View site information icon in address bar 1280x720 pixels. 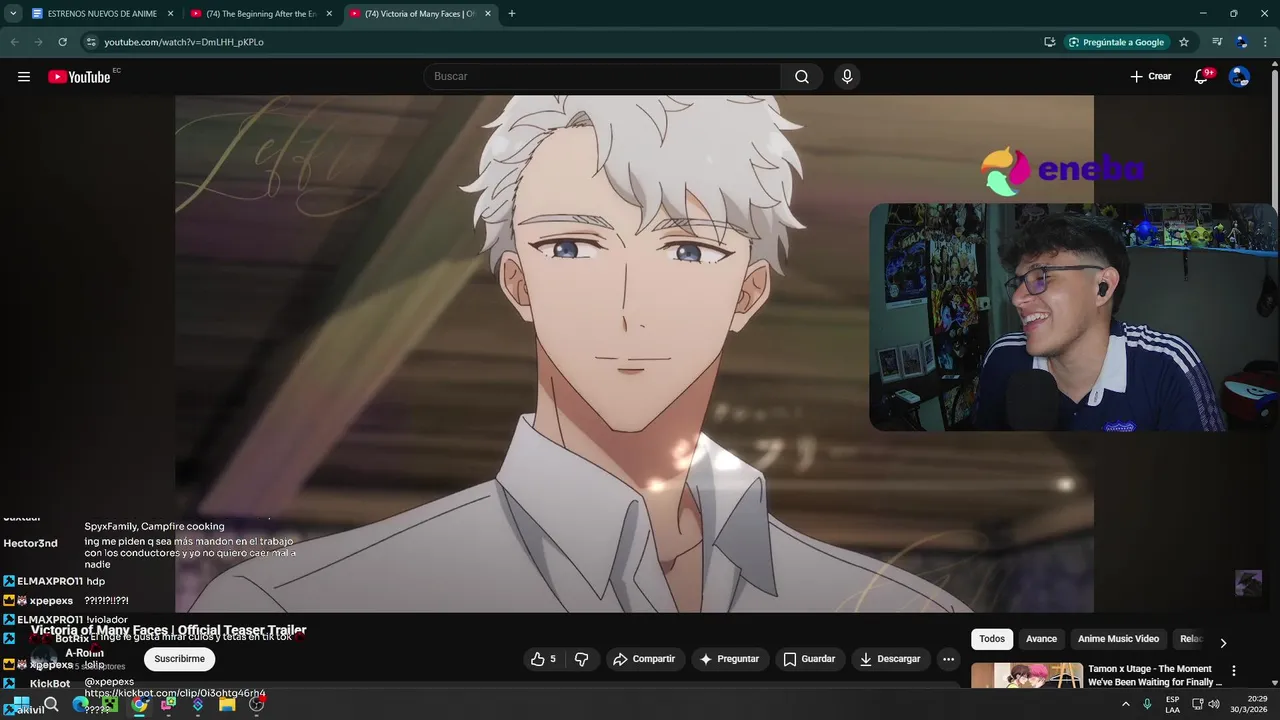(x=91, y=42)
